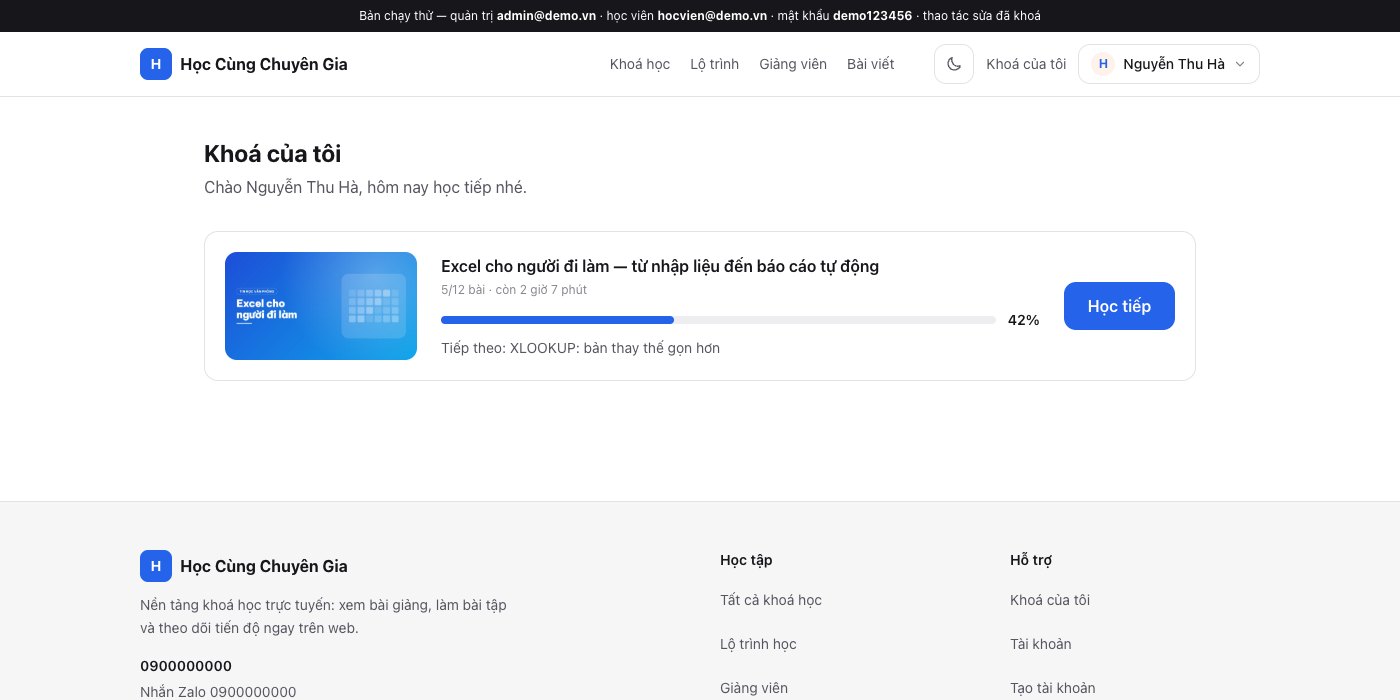This screenshot has width=1400, height=700.
Task: Open Lộ trình học footer link
Action: point(758,644)
